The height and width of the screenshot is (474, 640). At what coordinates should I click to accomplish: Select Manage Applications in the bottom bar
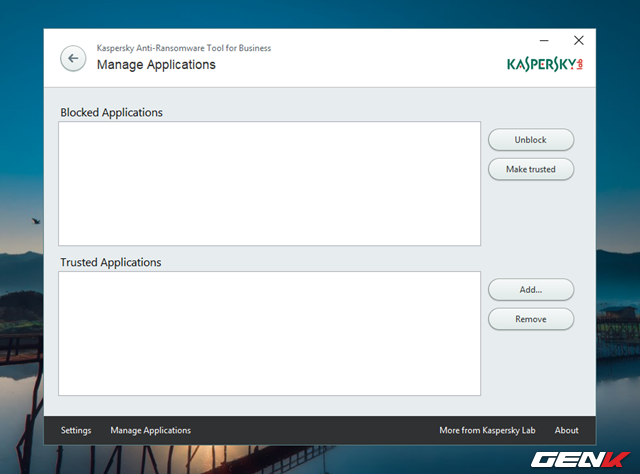tap(150, 430)
